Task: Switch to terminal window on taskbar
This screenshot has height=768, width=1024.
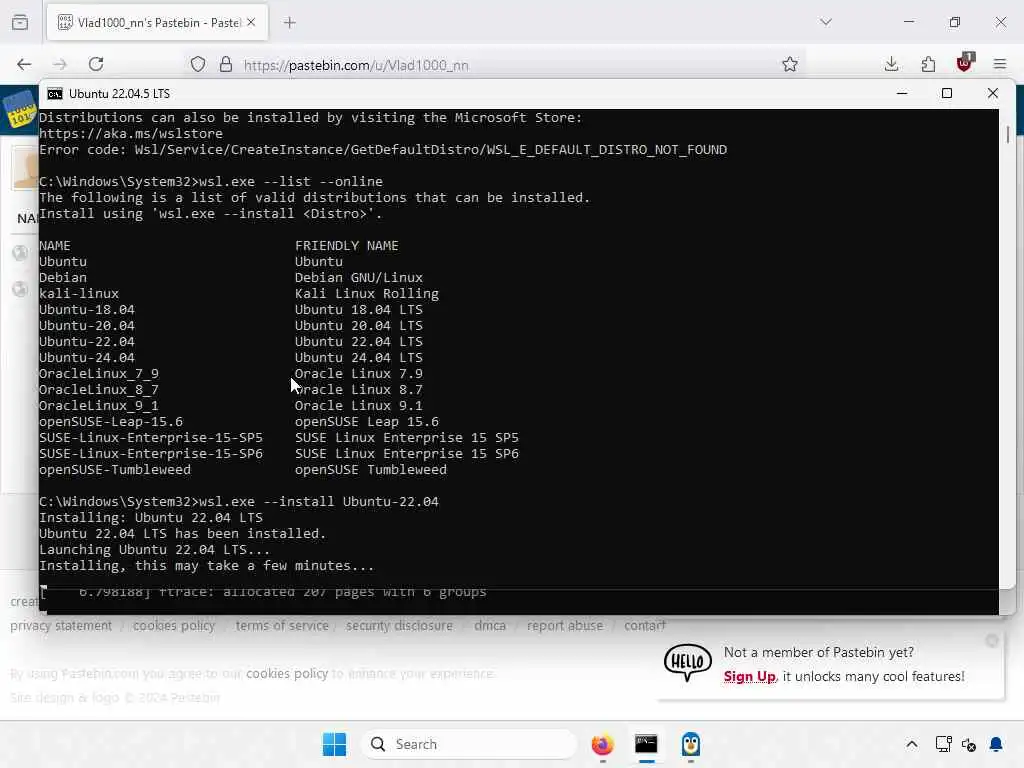Action: [x=647, y=744]
